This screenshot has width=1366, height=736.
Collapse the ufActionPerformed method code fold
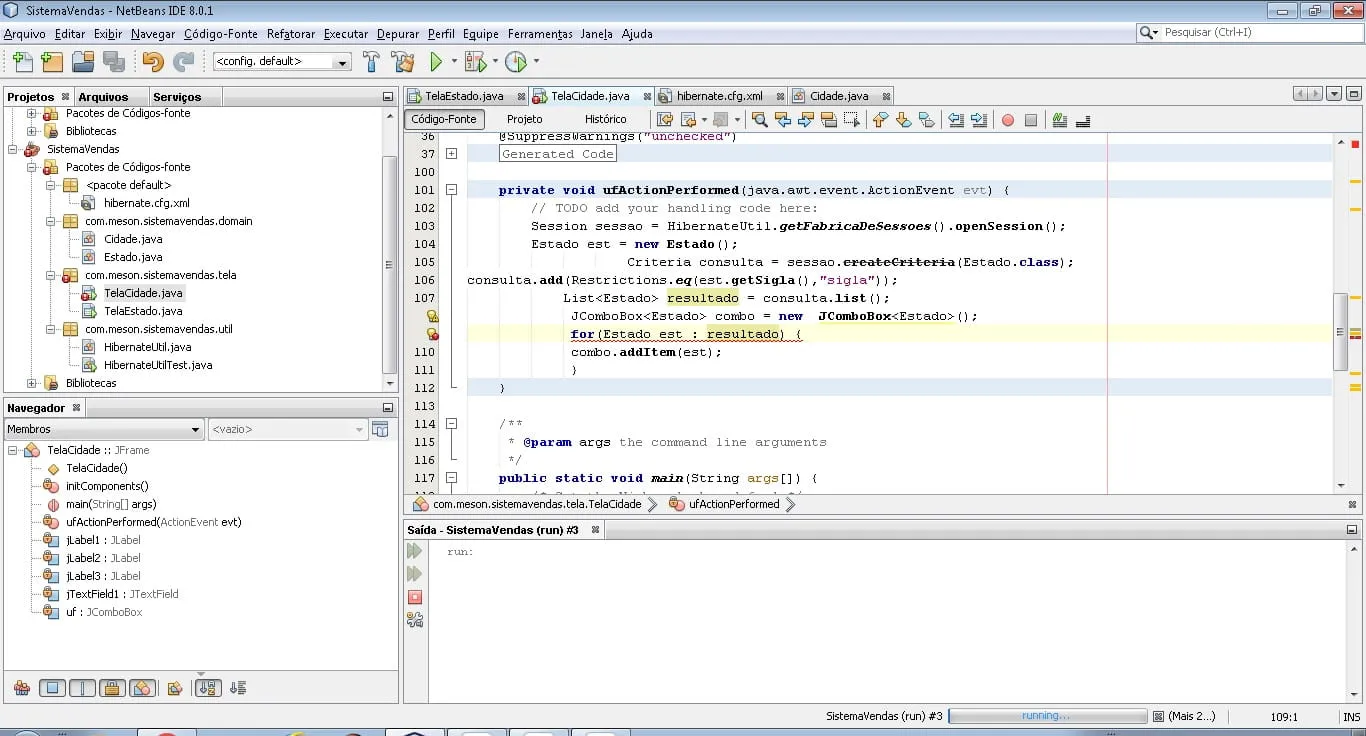452,190
